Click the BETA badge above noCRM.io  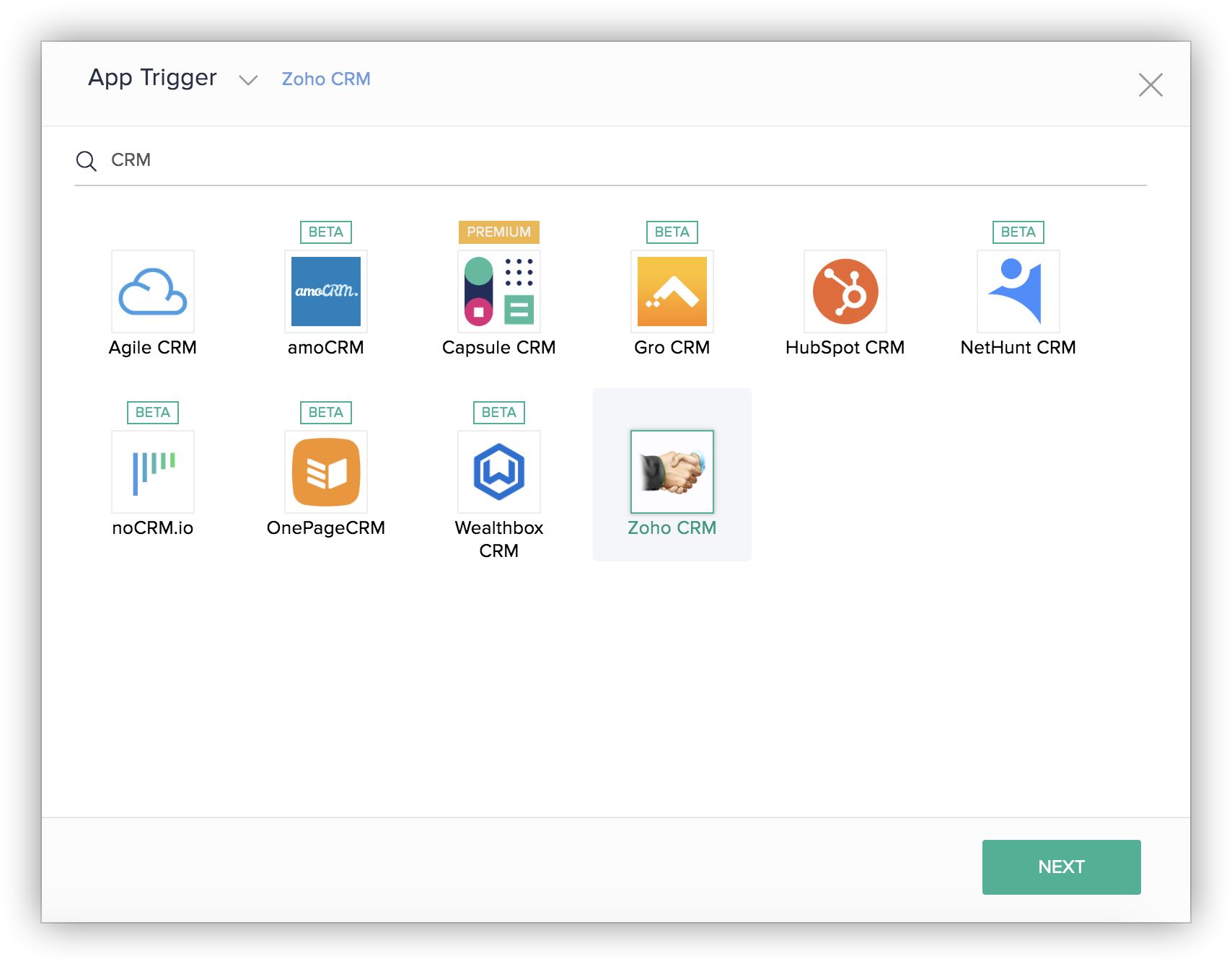pyautogui.click(x=153, y=413)
